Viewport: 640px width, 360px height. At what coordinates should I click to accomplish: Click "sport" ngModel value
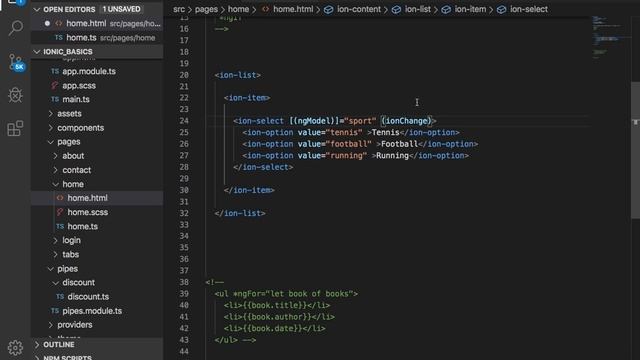click(x=360, y=121)
